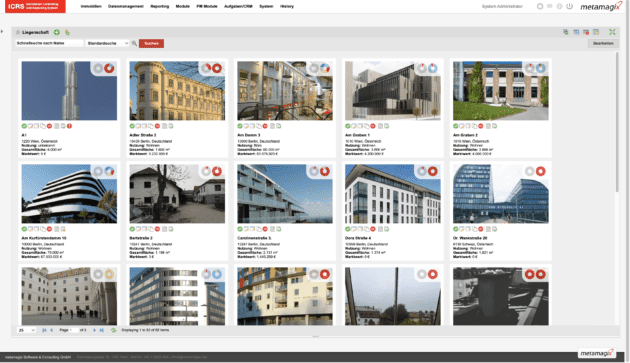Click the magnifier icon beside Standardsuche

click(x=134, y=43)
